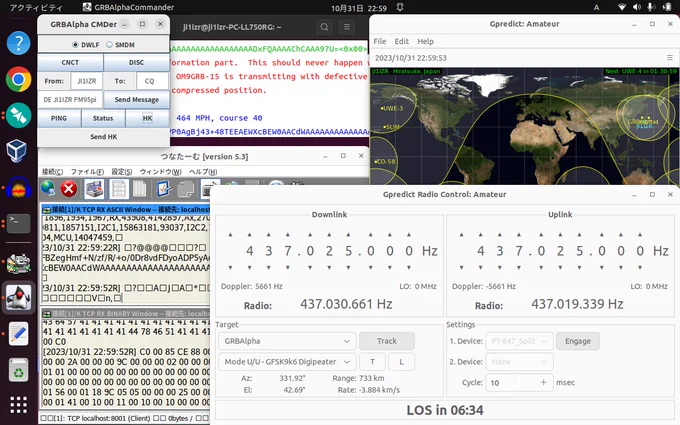Click the To field containing CQ
680x425 pixels.
pyautogui.click(x=152, y=81)
